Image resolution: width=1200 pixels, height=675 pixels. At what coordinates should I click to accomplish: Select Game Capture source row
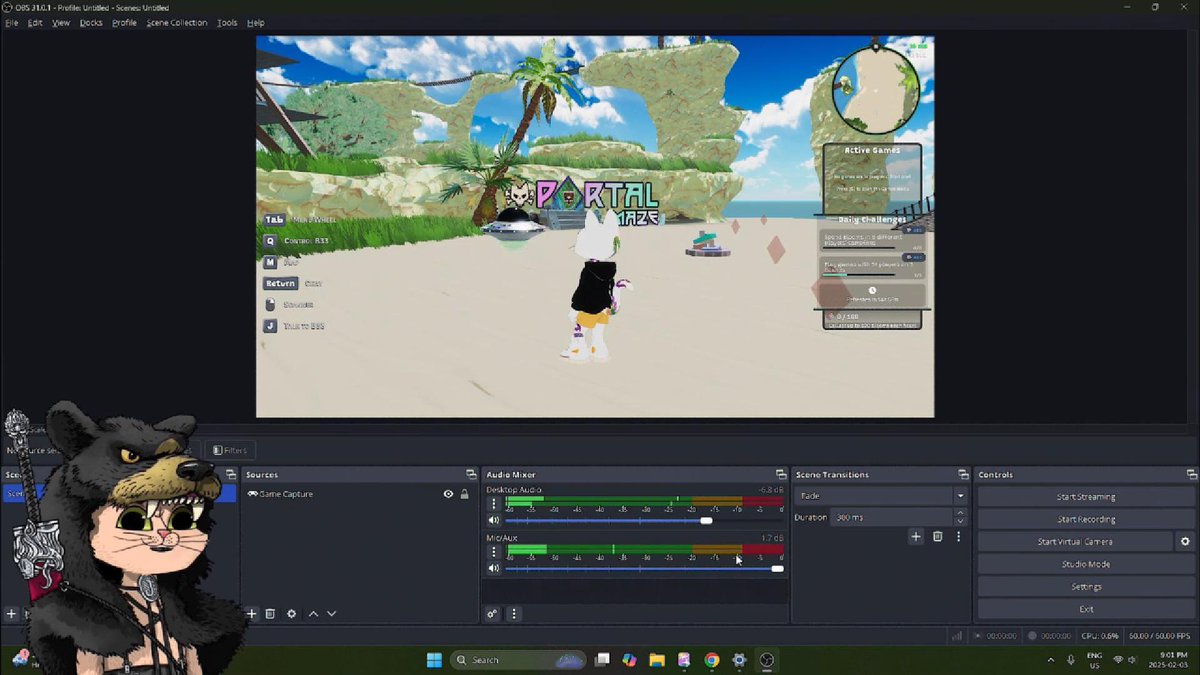(358, 494)
